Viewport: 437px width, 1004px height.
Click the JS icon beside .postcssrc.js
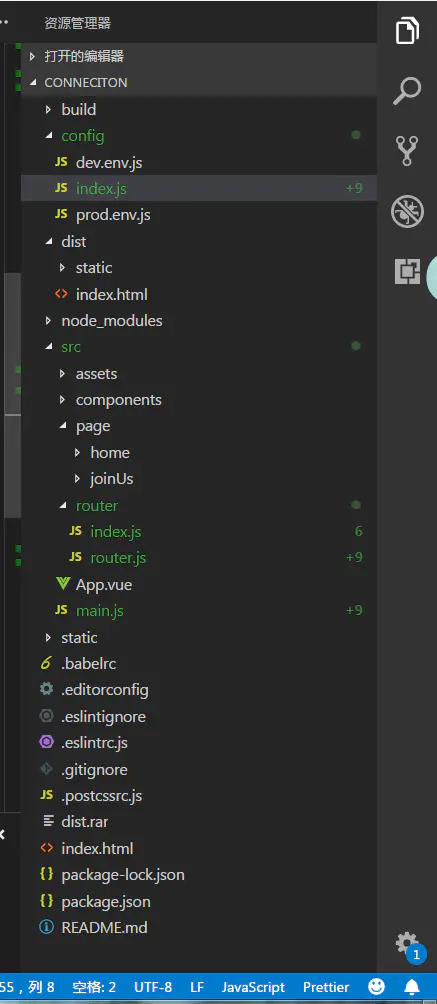point(46,795)
